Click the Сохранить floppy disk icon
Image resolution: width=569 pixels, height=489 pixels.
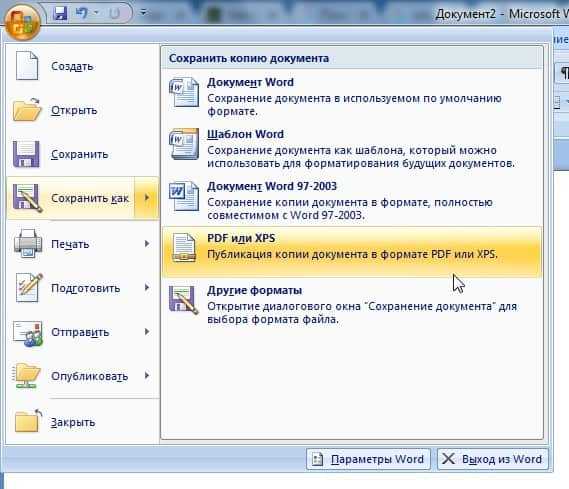[x=26, y=154]
